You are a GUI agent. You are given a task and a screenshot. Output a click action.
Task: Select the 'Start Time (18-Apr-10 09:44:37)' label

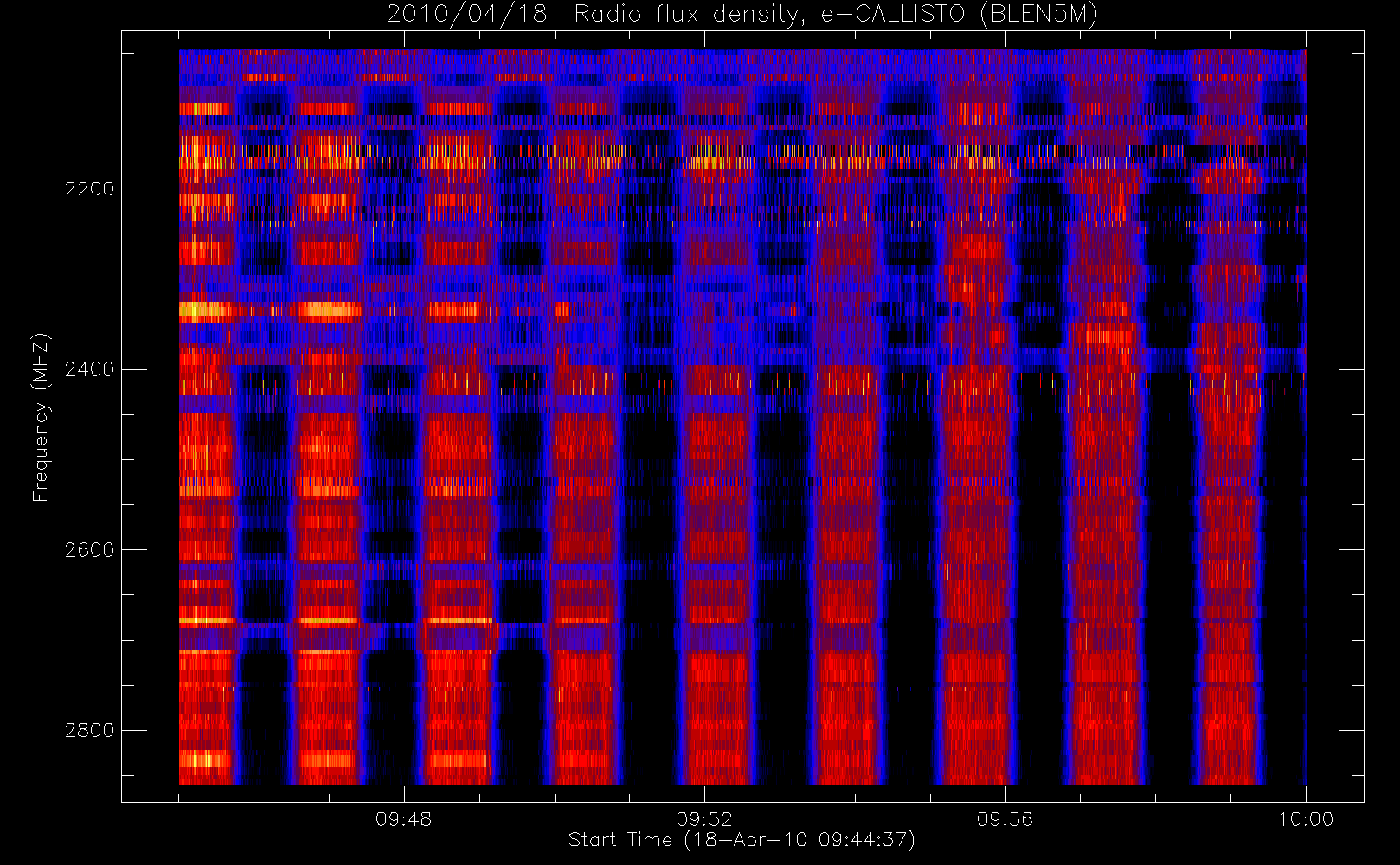pyautogui.click(x=742, y=840)
